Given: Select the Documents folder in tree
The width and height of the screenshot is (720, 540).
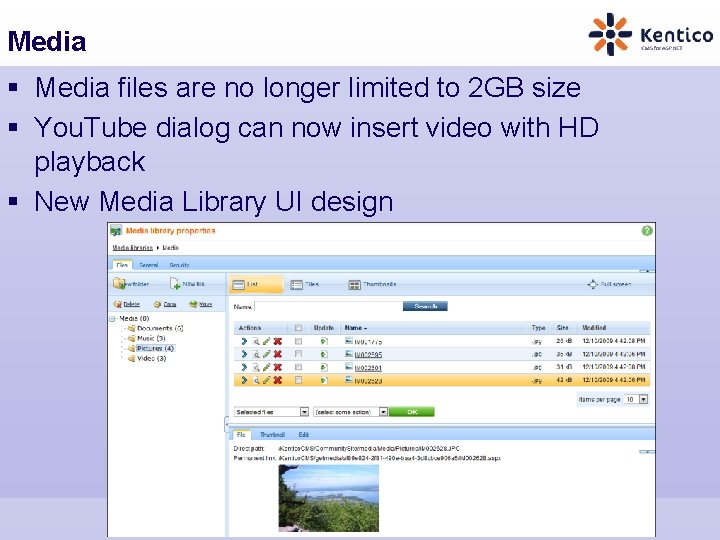Looking at the screenshot, I should click(x=160, y=328).
